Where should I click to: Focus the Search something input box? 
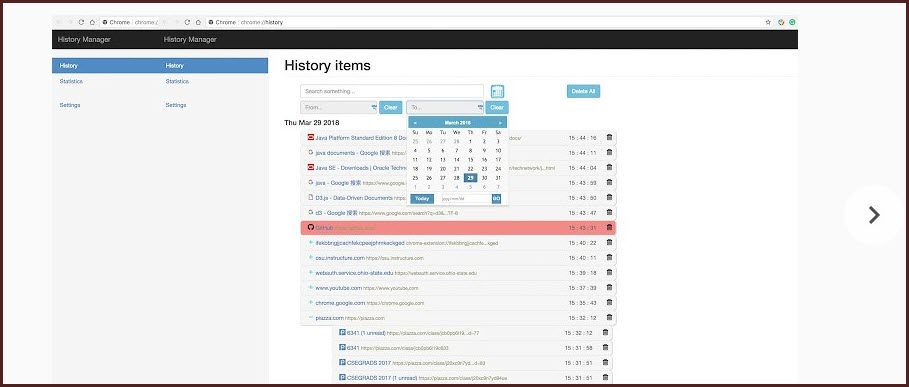coord(392,92)
